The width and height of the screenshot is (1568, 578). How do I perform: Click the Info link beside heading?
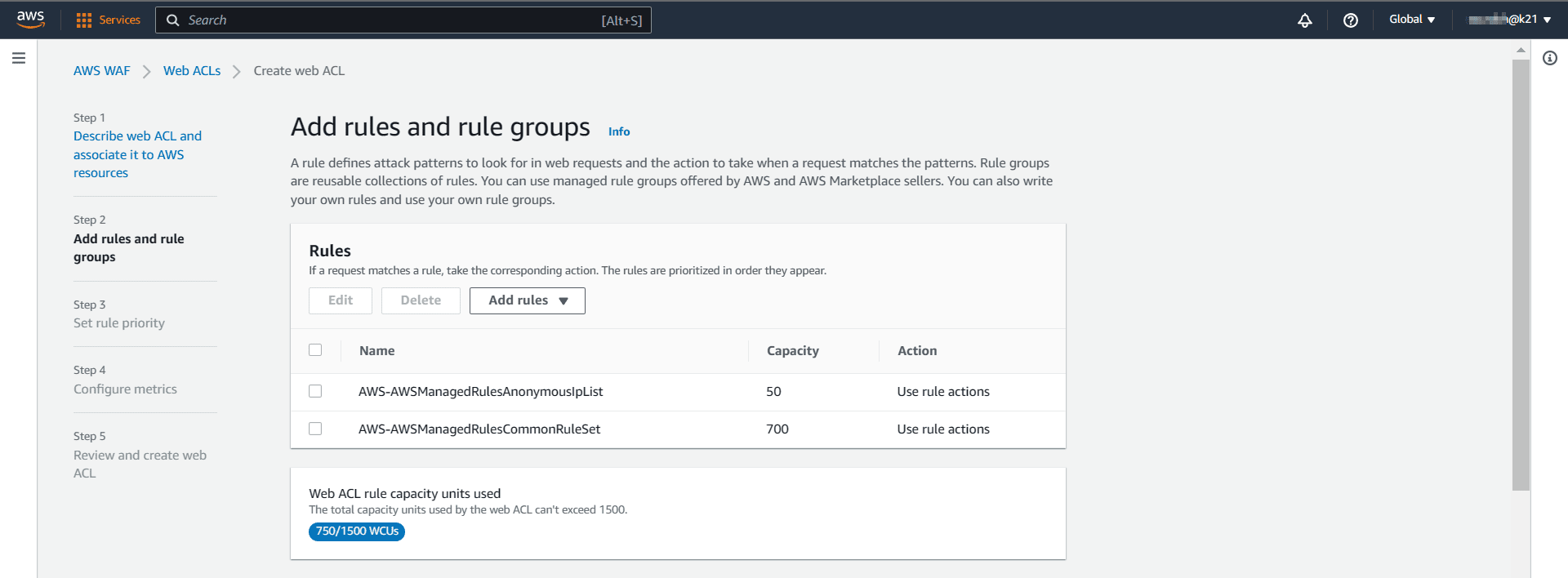coord(618,131)
